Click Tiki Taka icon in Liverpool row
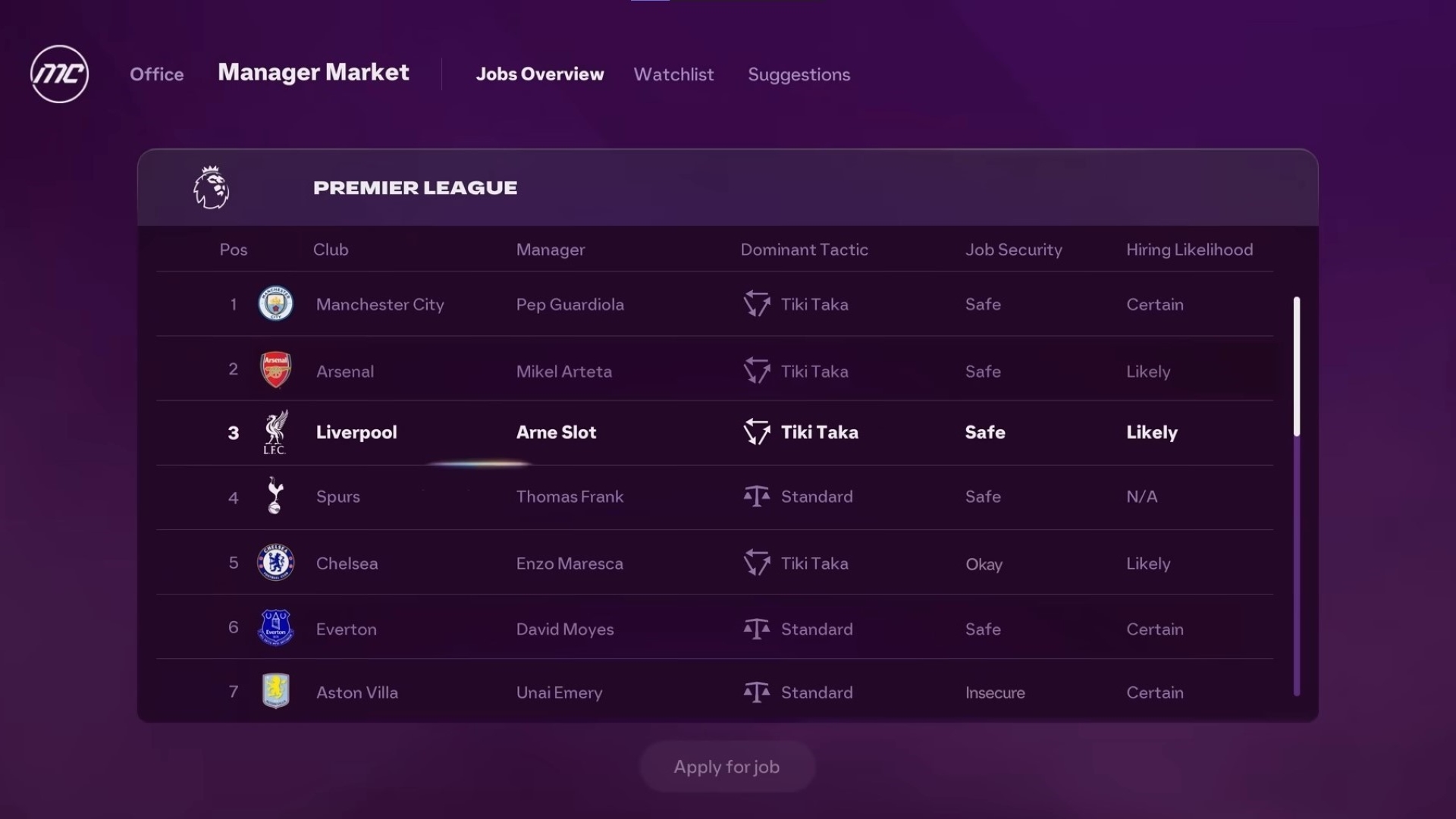1456x819 pixels. pyautogui.click(x=756, y=432)
